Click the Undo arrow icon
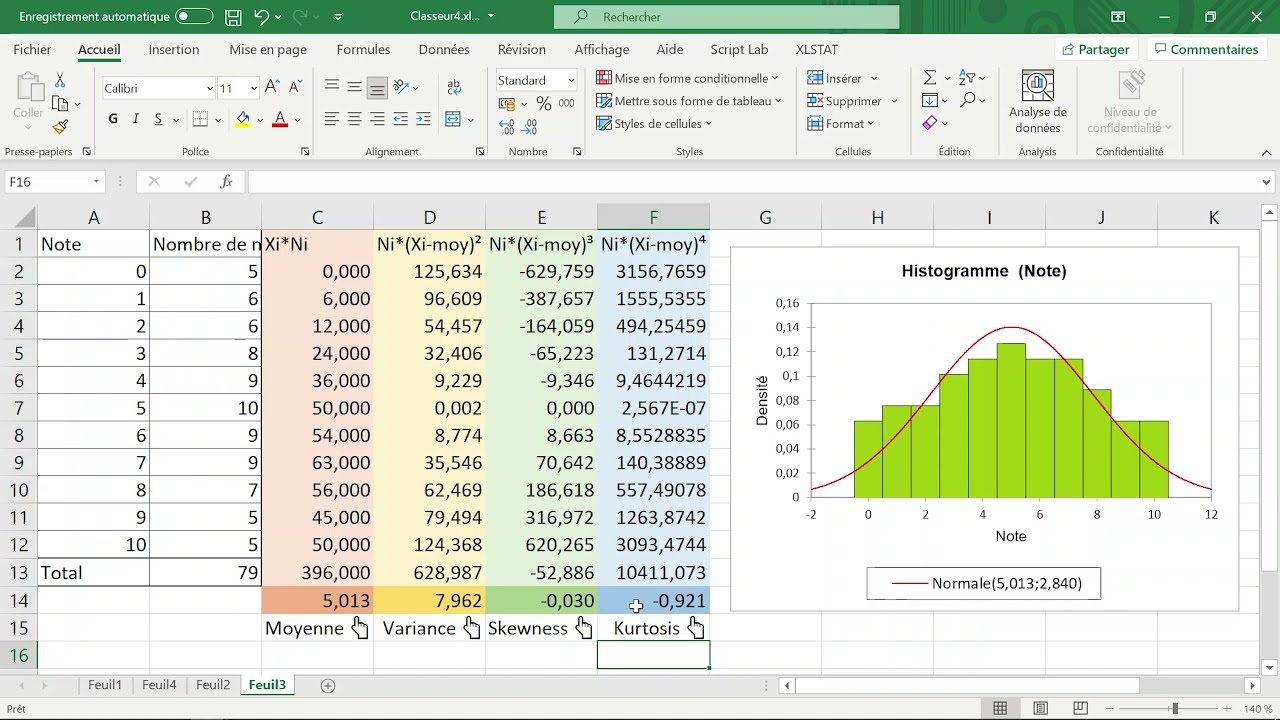Image resolution: width=1280 pixels, height=720 pixels. [x=262, y=17]
